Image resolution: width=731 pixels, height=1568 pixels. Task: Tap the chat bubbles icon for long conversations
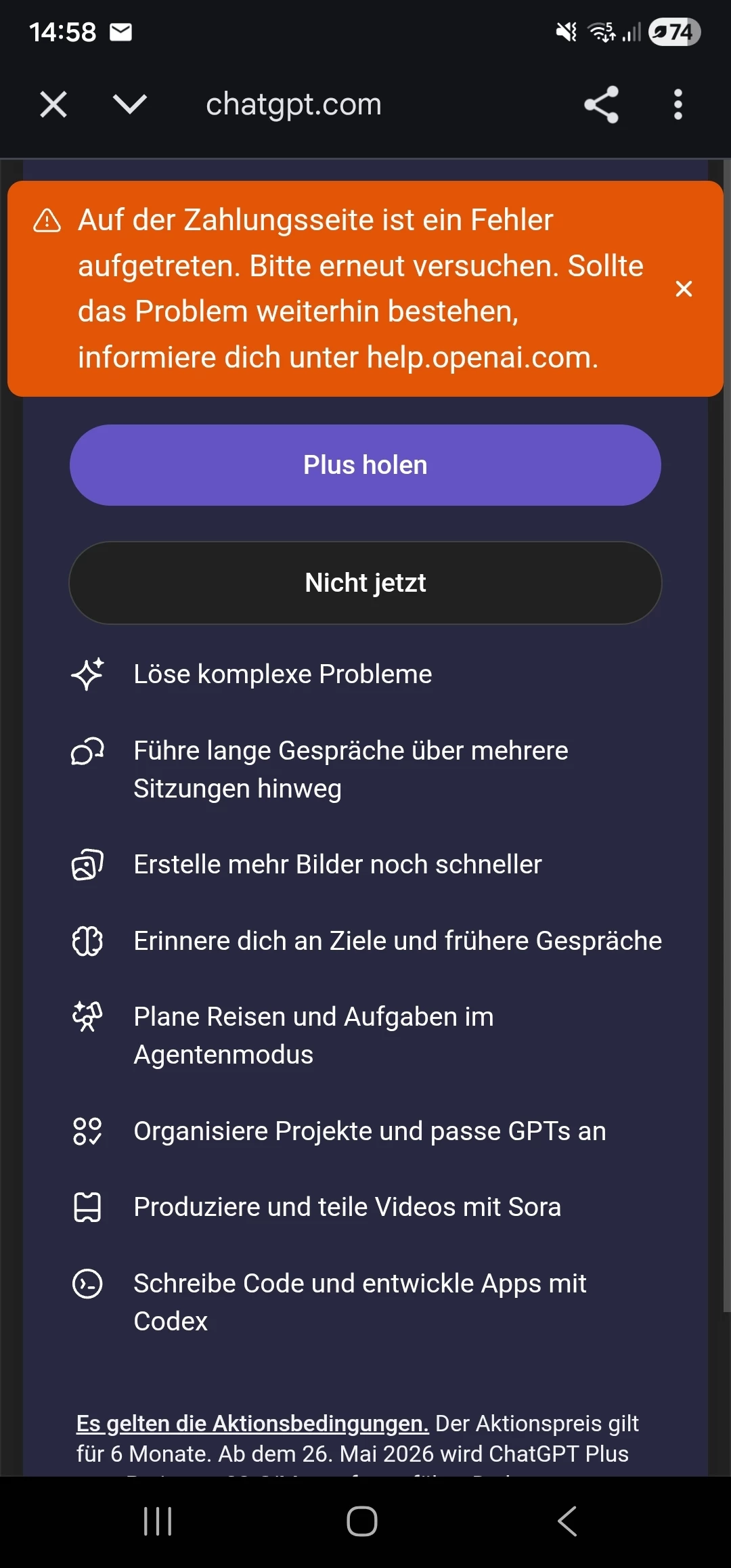coord(87,752)
